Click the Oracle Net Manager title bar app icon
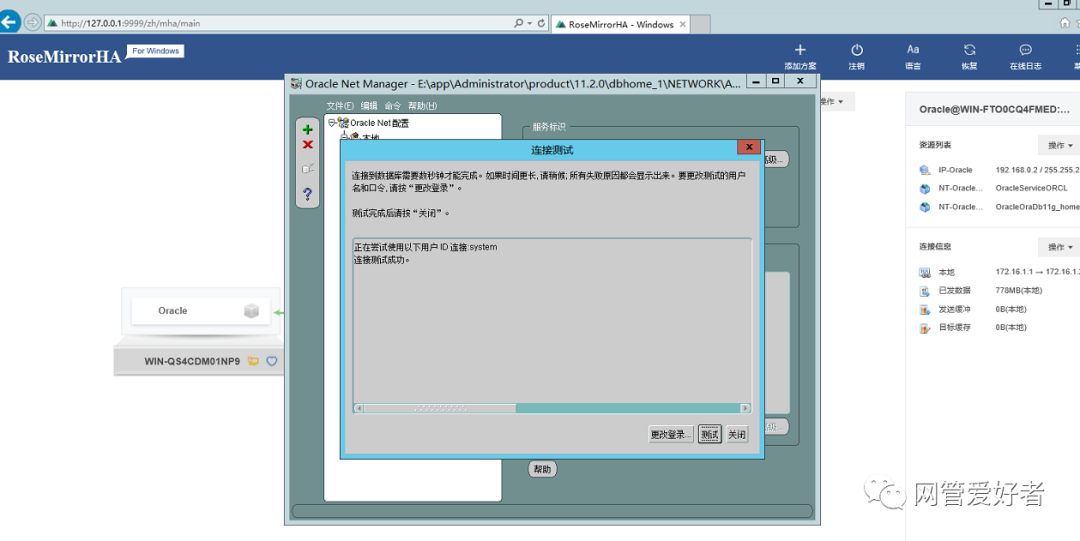Screen dimensions: 1080x541 (x=296, y=83)
